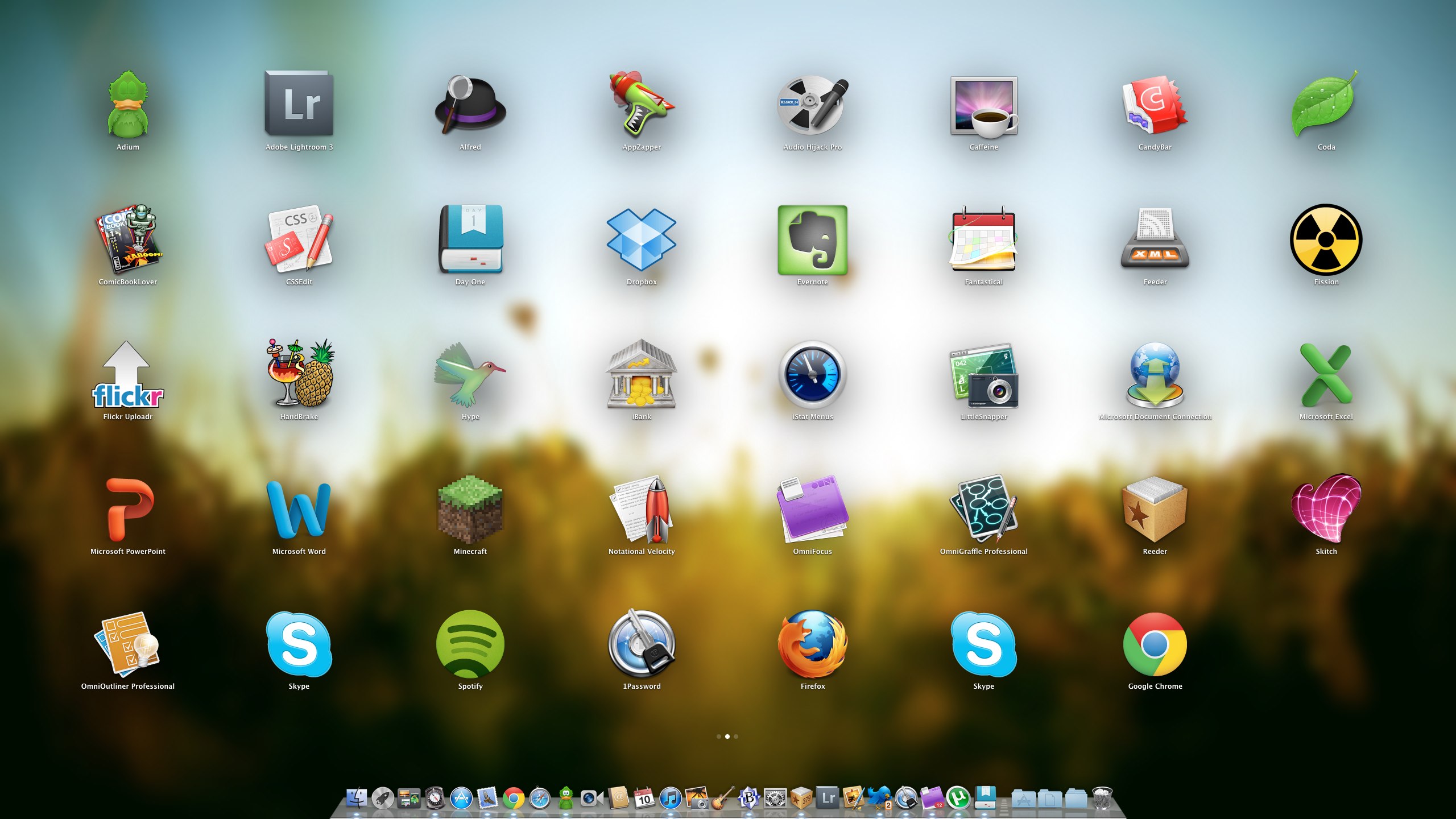Open Safari in the Dock
This screenshot has height=819, width=1456.
(x=540, y=798)
